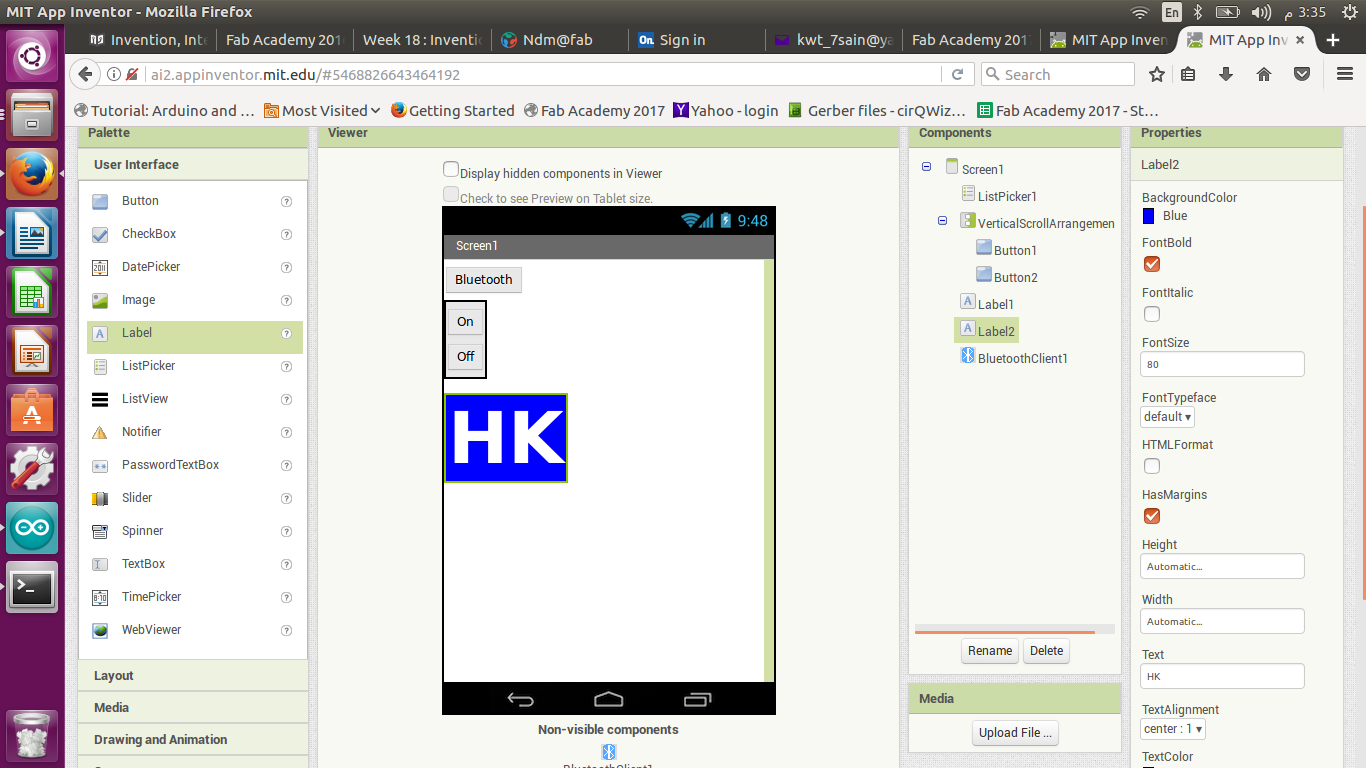Toggle the Preview on Tablet size checkbox
Image resolution: width=1366 pixels, height=768 pixels.
click(451, 195)
